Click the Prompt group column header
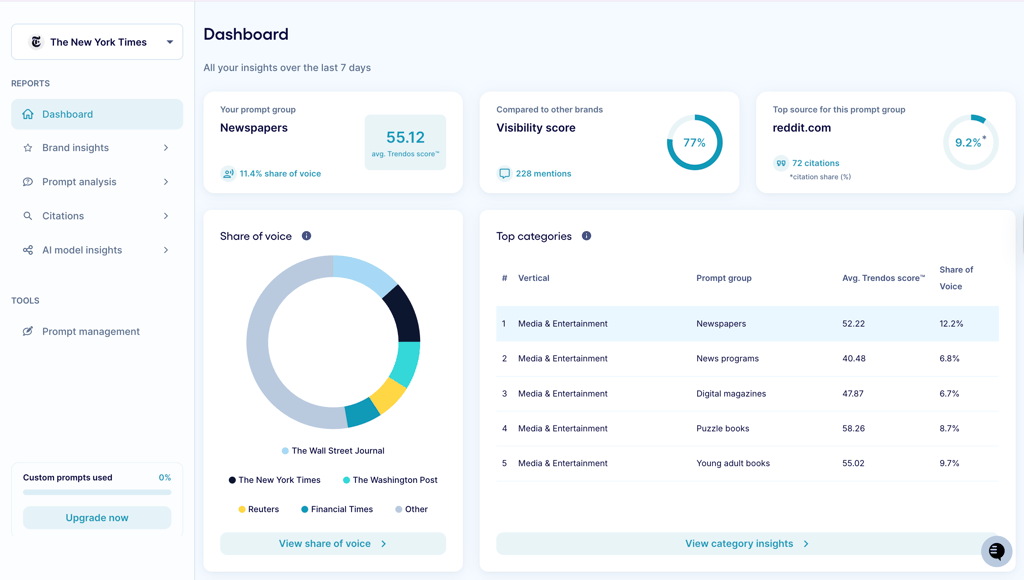The image size is (1024, 580). tap(724, 278)
